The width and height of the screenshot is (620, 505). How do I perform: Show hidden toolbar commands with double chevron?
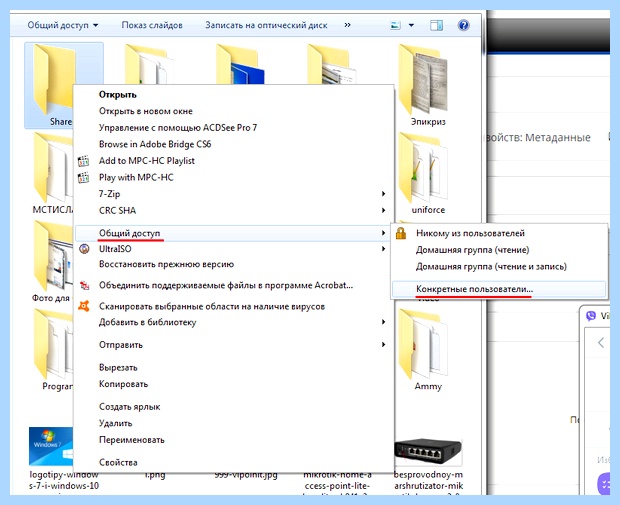point(347,25)
